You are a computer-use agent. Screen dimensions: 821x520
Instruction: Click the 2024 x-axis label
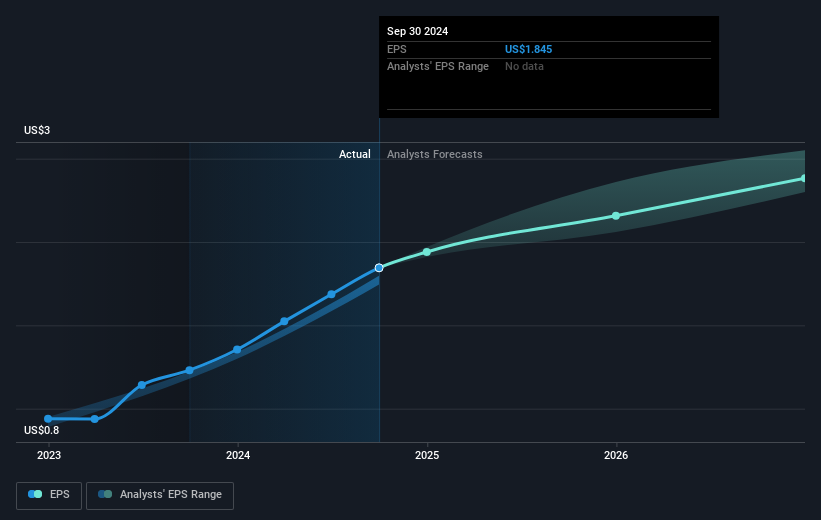coord(238,456)
